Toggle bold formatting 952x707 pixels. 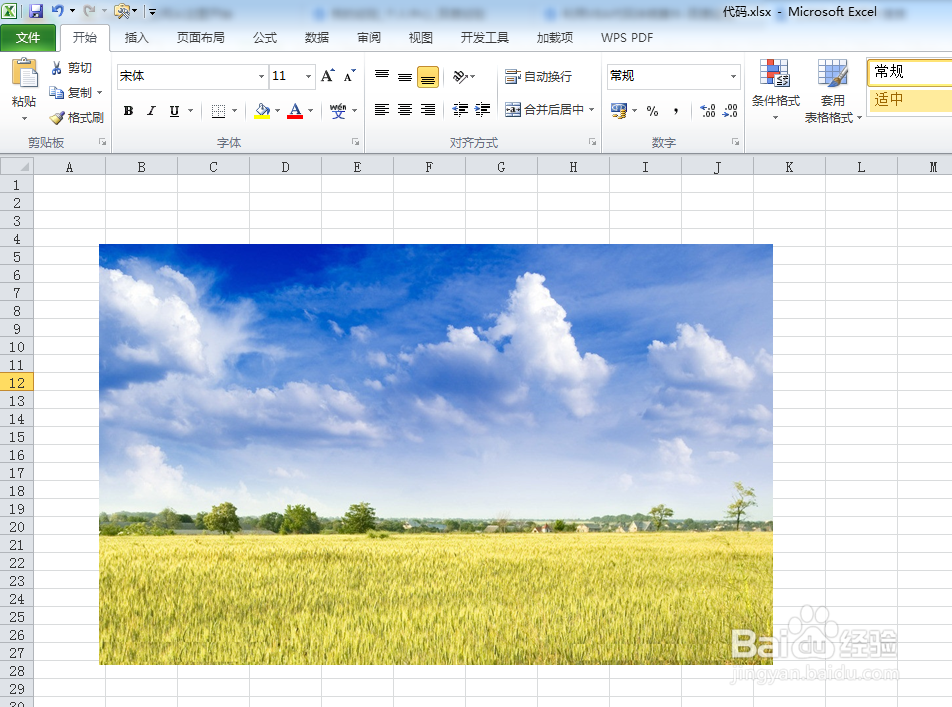coord(128,111)
